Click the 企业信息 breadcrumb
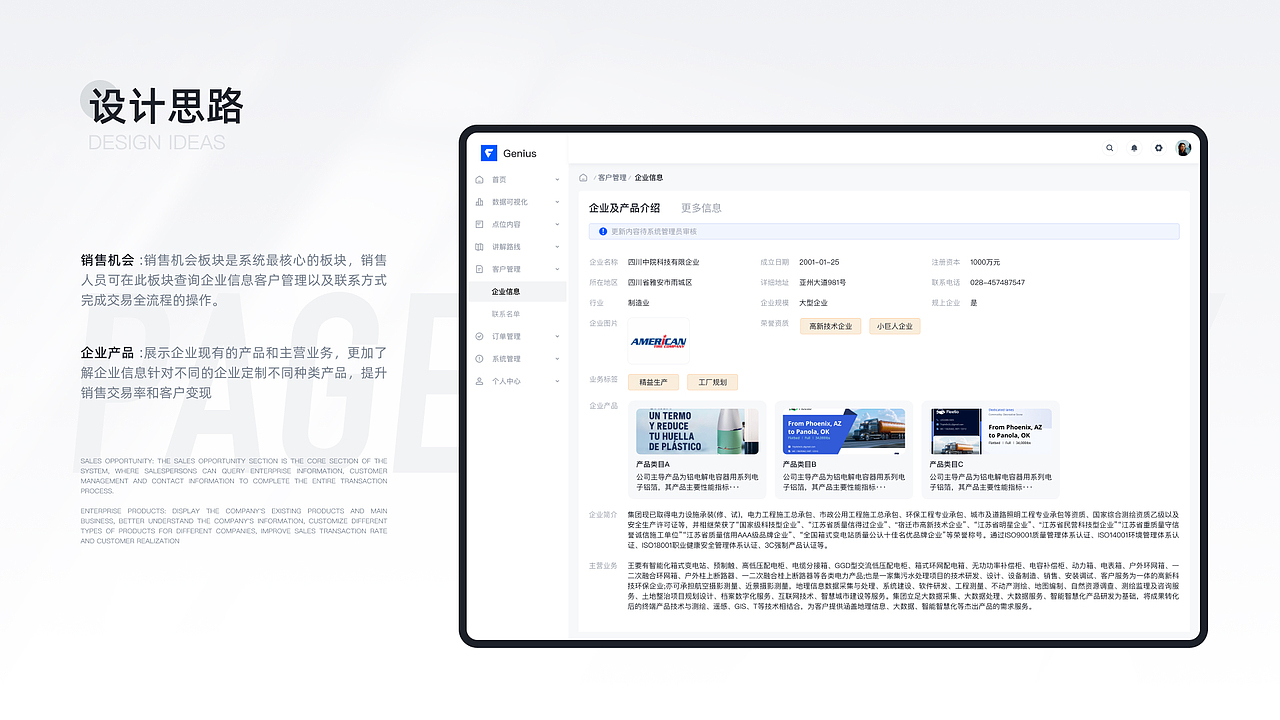The width and height of the screenshot is (1280, 720). coord(648,178)
